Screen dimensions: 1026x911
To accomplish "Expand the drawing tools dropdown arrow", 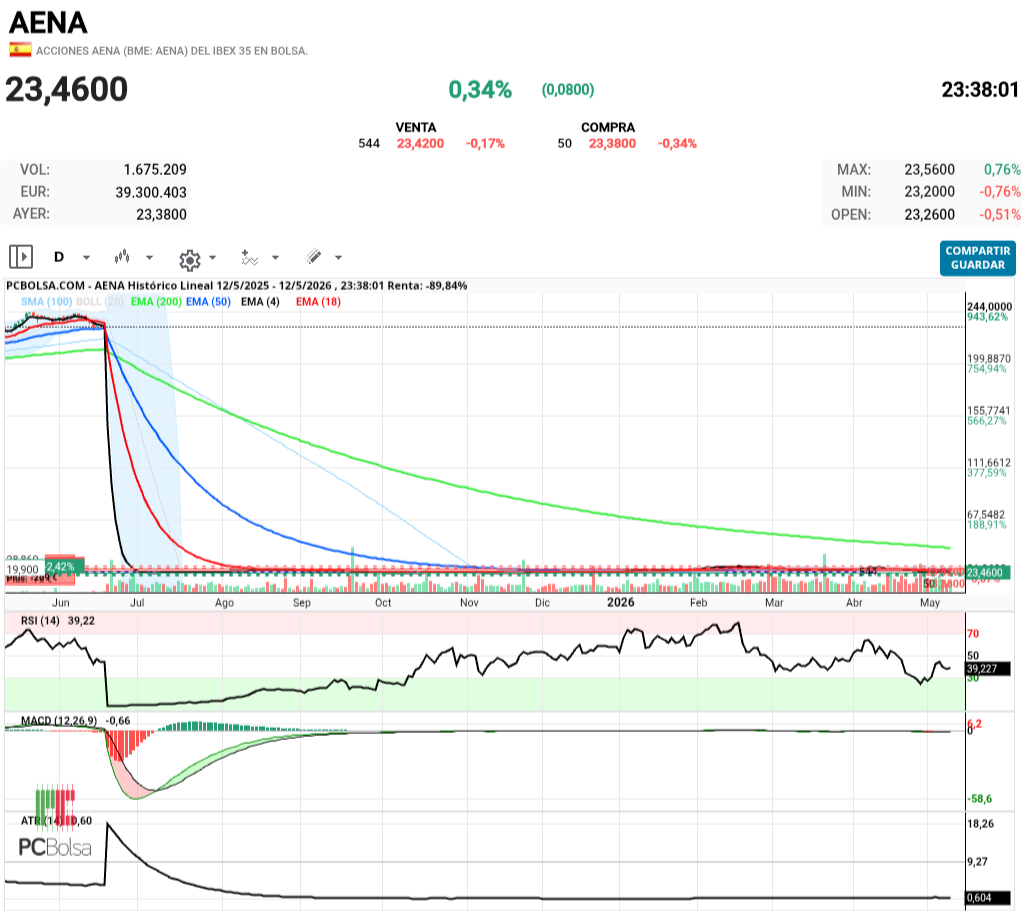I will [338, 258].
